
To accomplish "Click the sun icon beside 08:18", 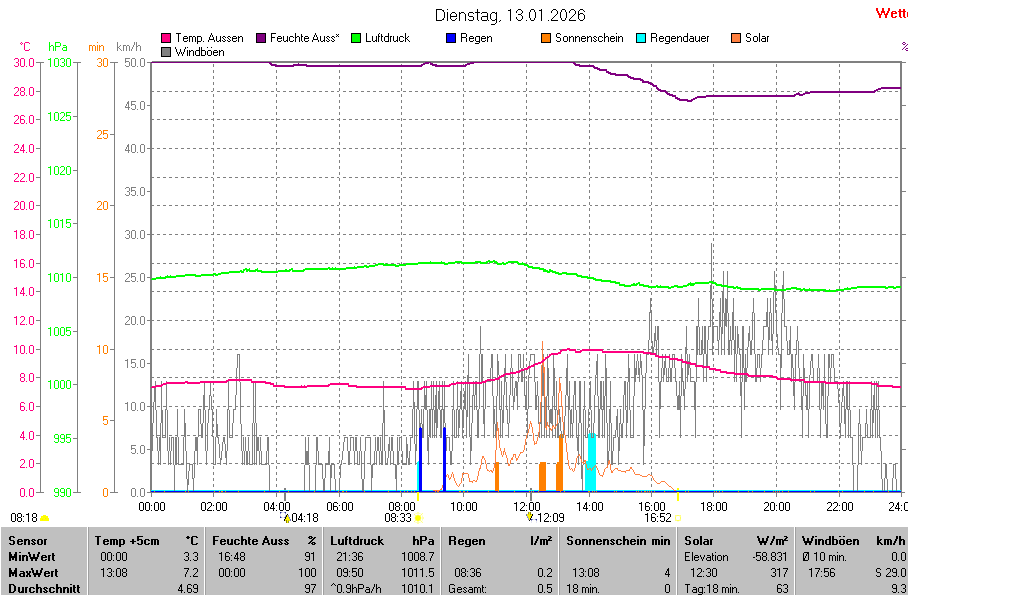I will [45, 519].
